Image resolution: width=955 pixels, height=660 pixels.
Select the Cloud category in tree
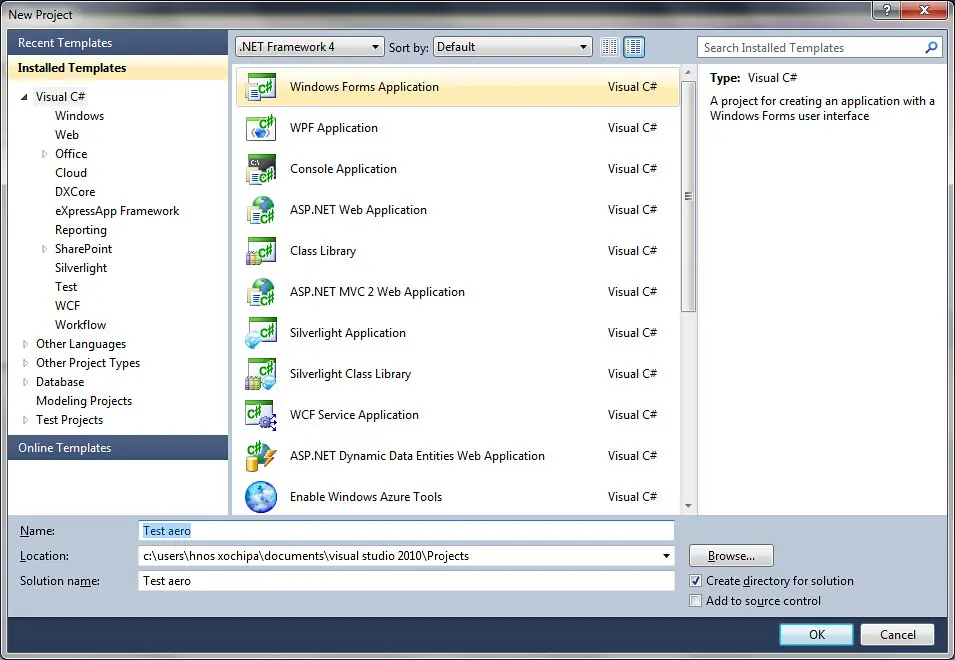[71, 173]
